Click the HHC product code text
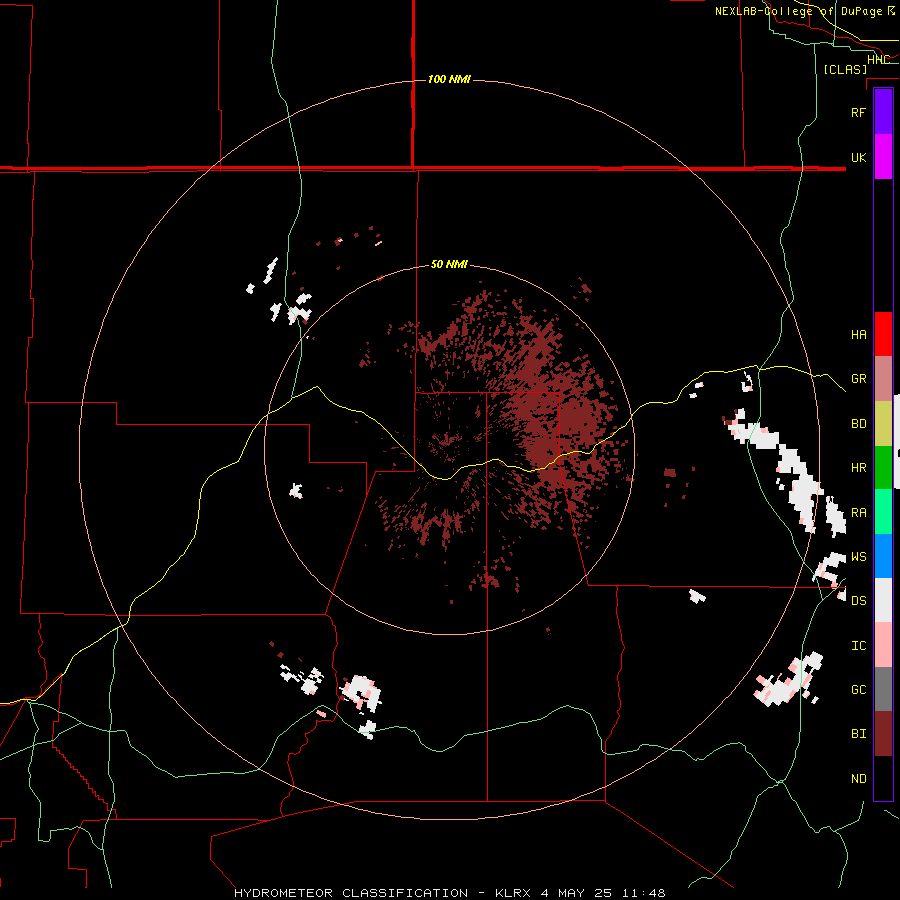Viewport: 900px width, 900px height. click(878, 60)
